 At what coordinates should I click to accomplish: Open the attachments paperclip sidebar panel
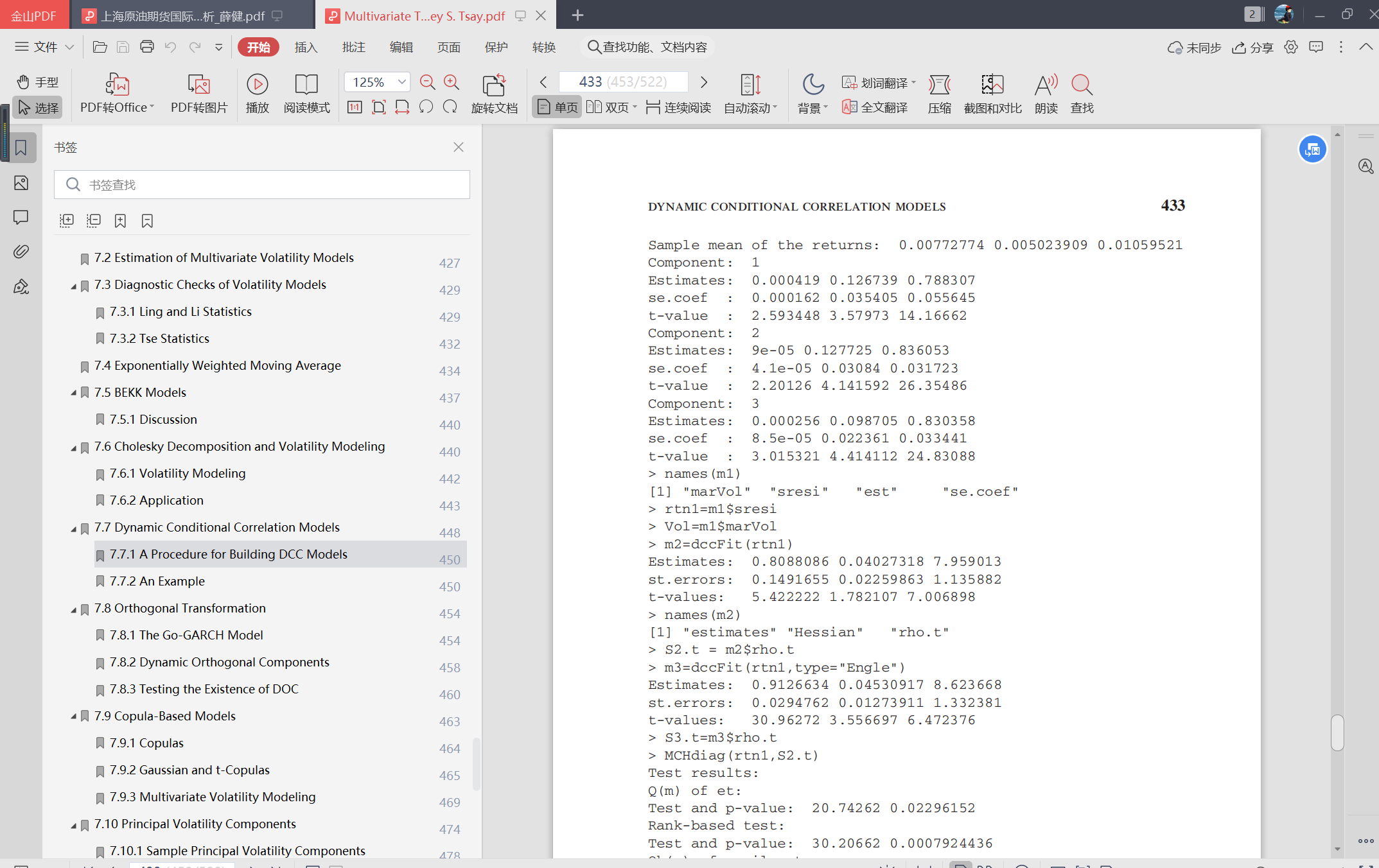pyautogui.click(x=21, y=252)
